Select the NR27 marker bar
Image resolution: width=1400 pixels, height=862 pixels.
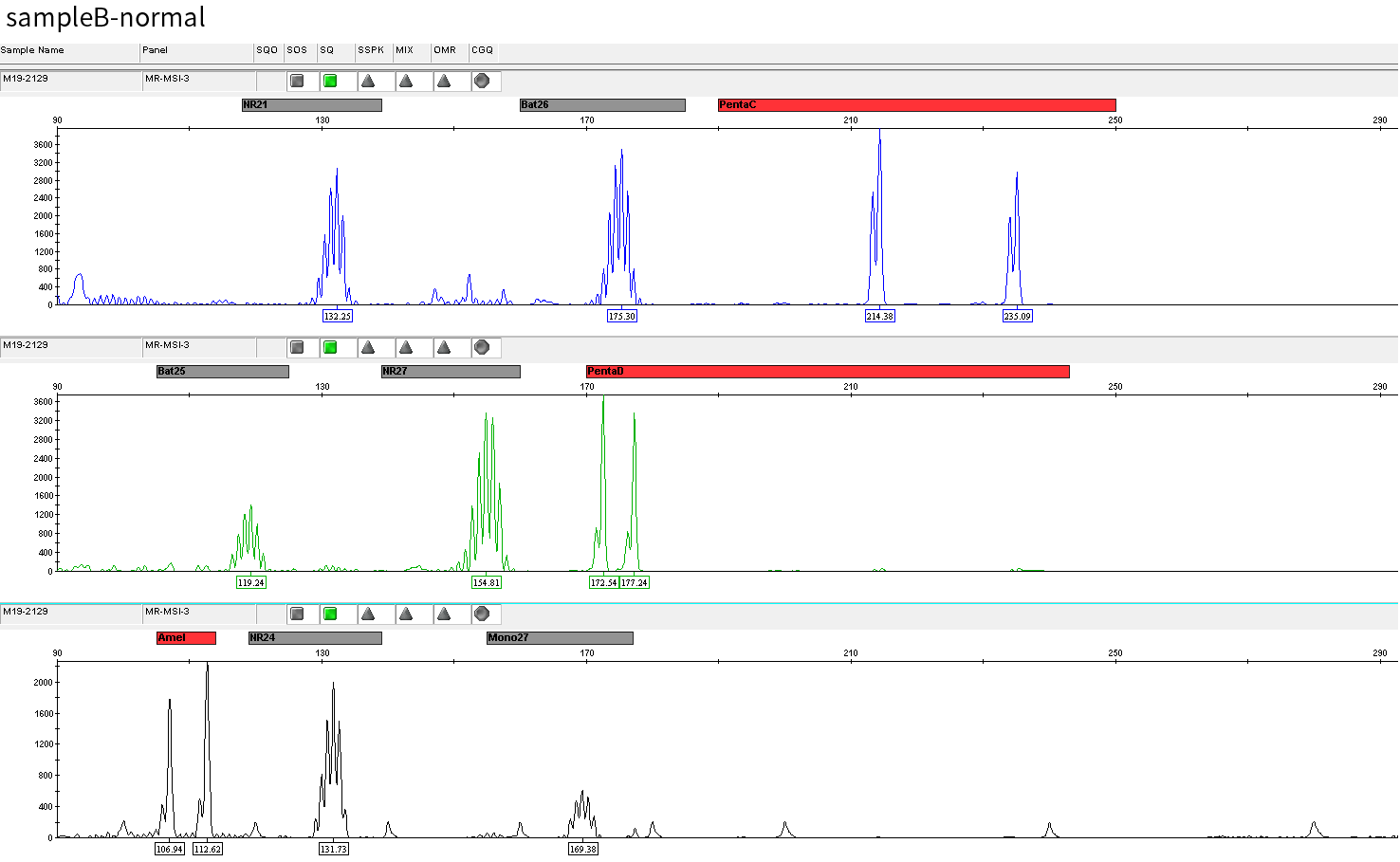(451, 372)
